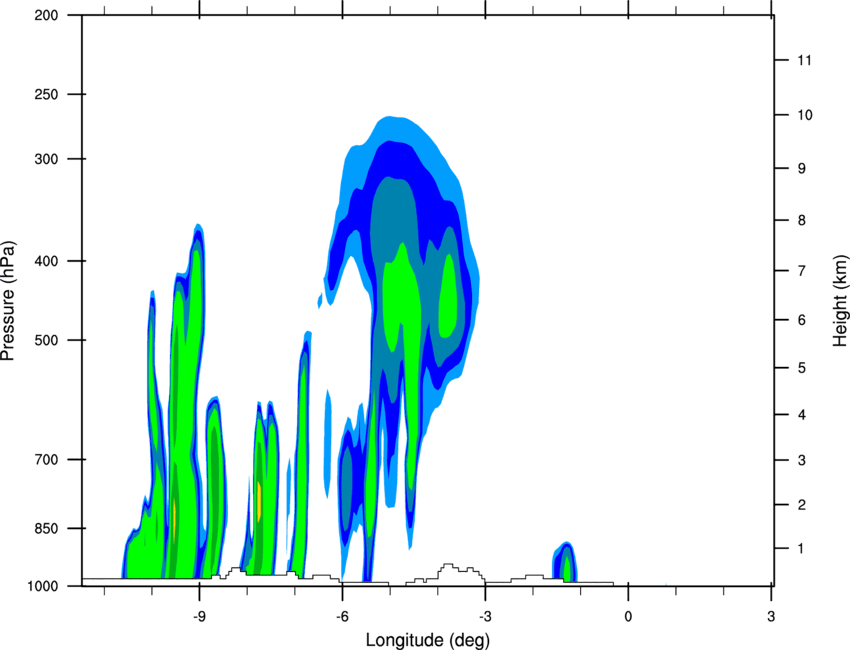This screenshot has height=650, width=850.
Task: Click the 1000 pressure tick label
Action: (42, 586)
